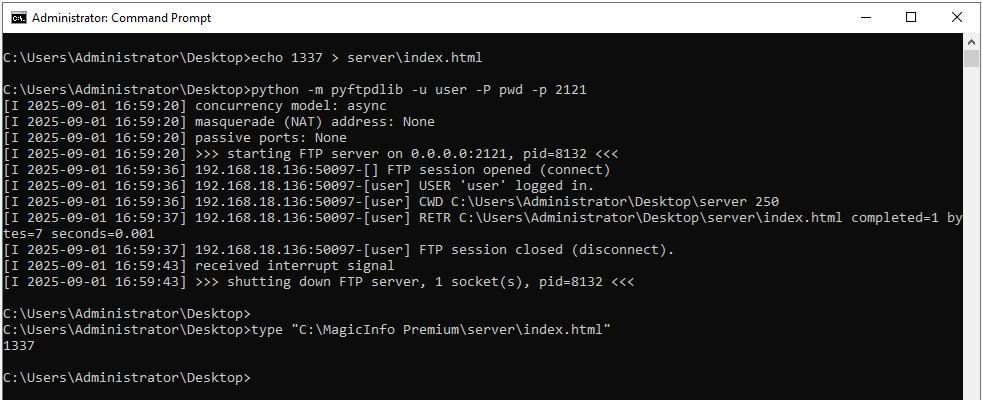982x400 pixels.
Task: Click the "concurrency model: async" log line
Action: point(290,106)
